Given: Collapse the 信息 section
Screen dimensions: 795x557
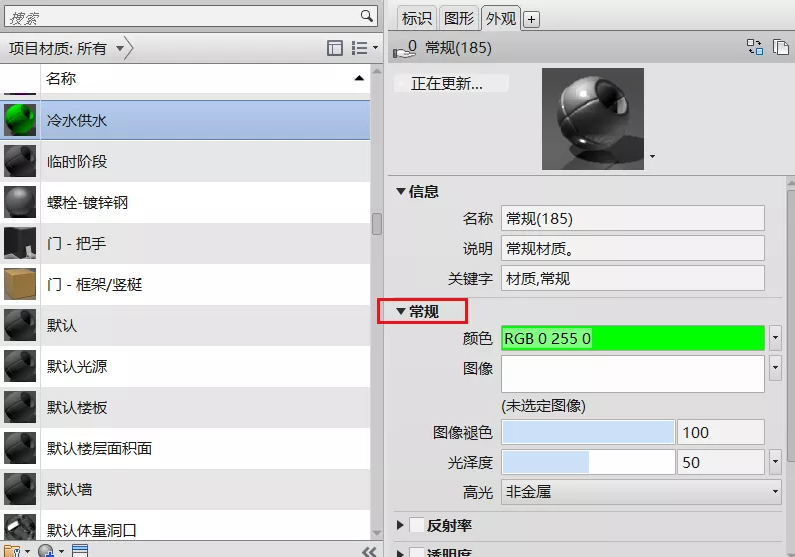Looking at the screenshot, I should pos(401,191).
